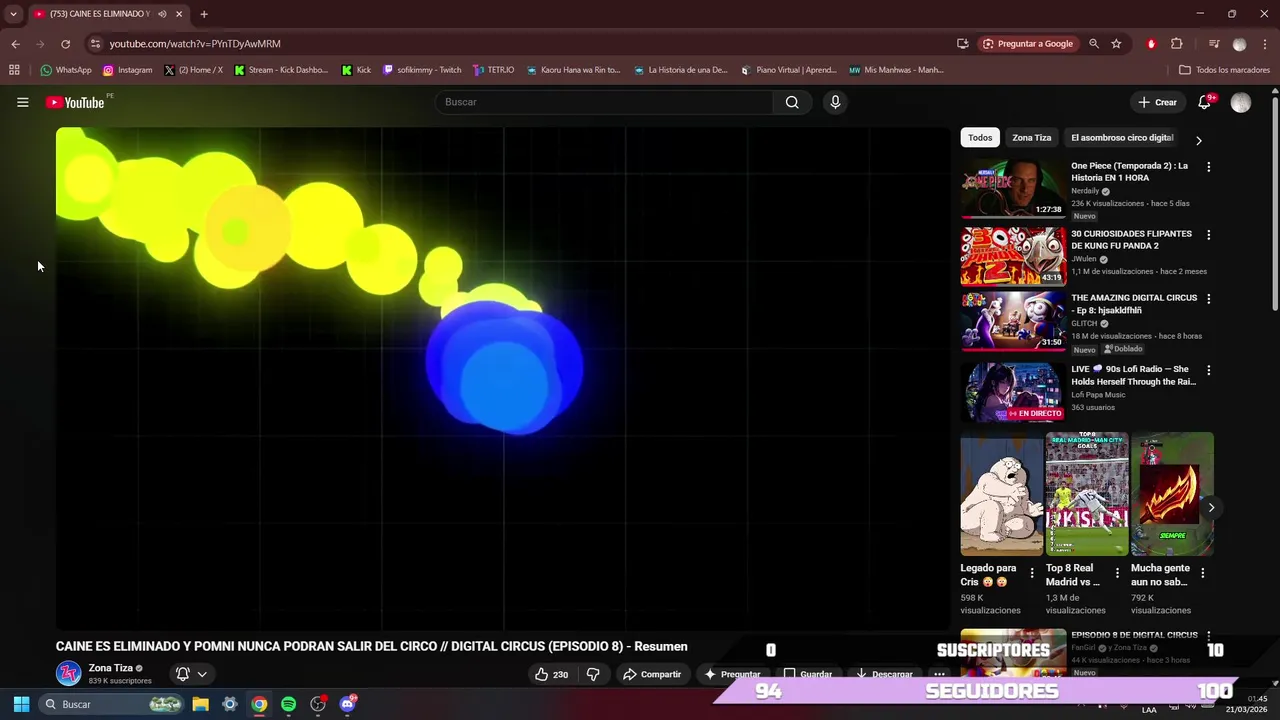Open options menu for Kung Fu Panda video
This screenshot has width=1280, height=720.
click(1208, 235)
